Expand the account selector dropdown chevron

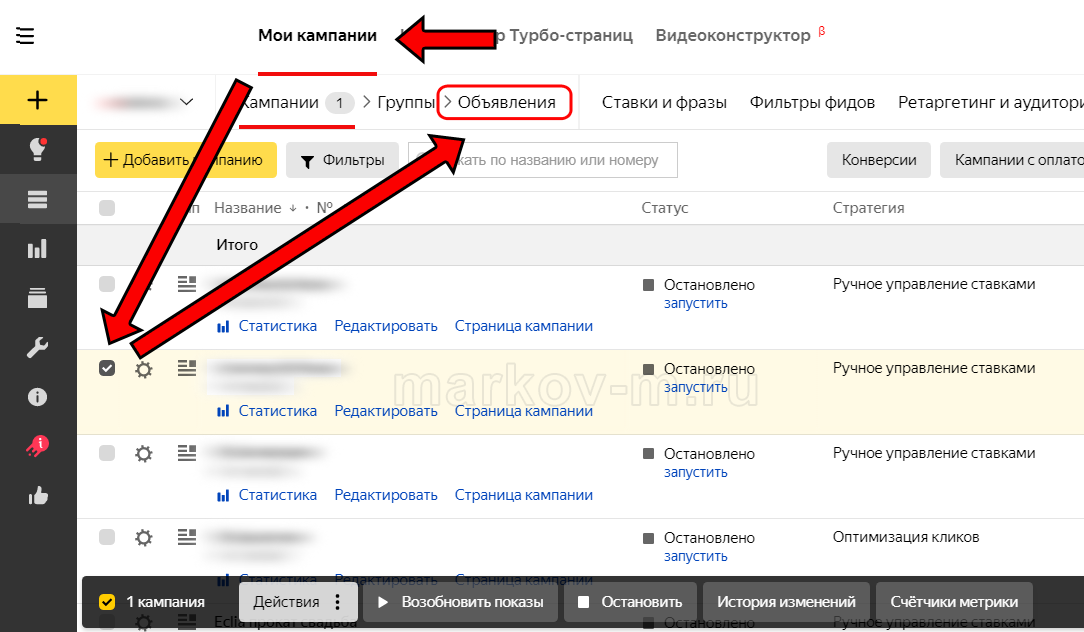[186, 102]
